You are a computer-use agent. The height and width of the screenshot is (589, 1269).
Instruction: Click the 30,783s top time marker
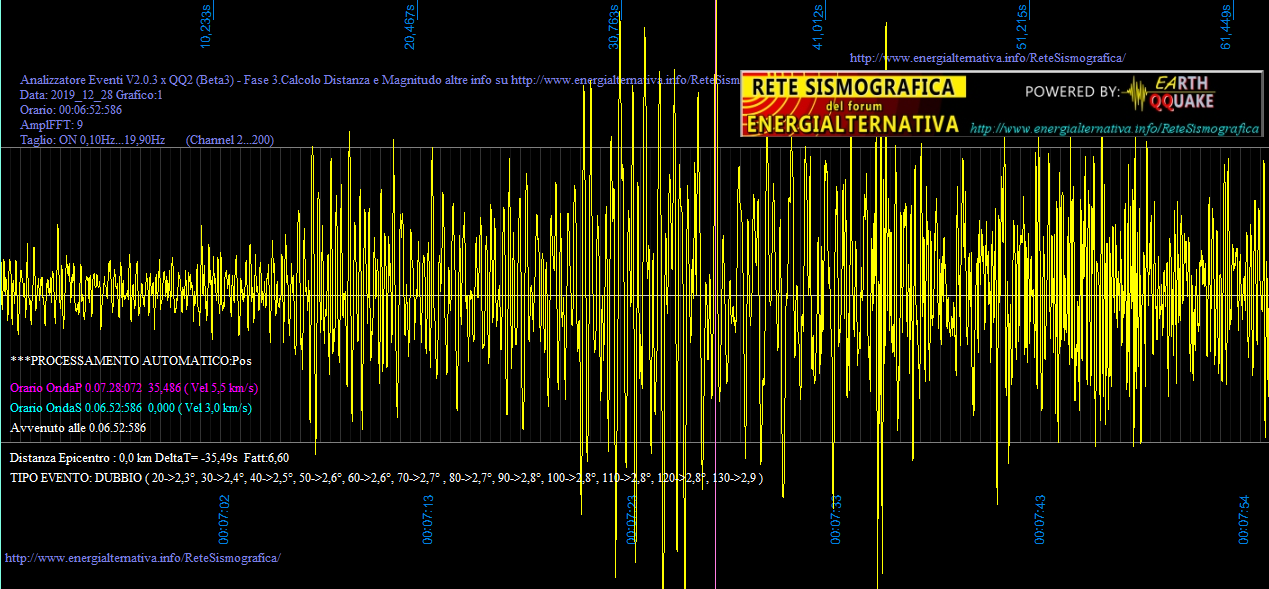click(614, 27)
